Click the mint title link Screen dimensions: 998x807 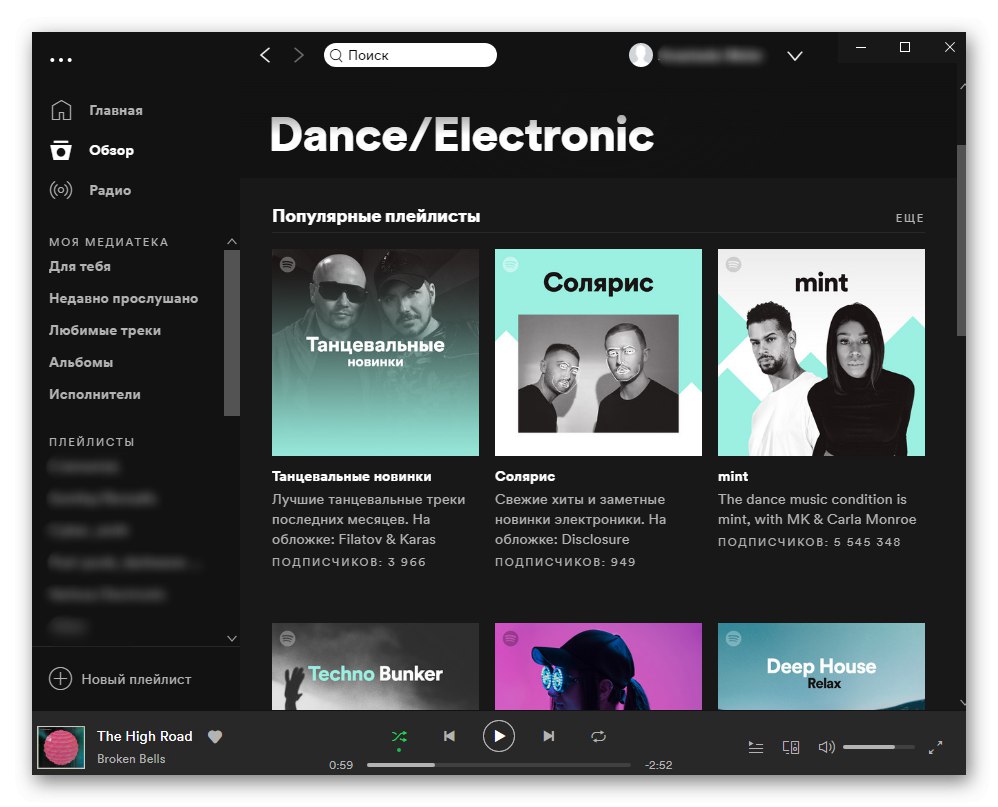coord(733,476)
